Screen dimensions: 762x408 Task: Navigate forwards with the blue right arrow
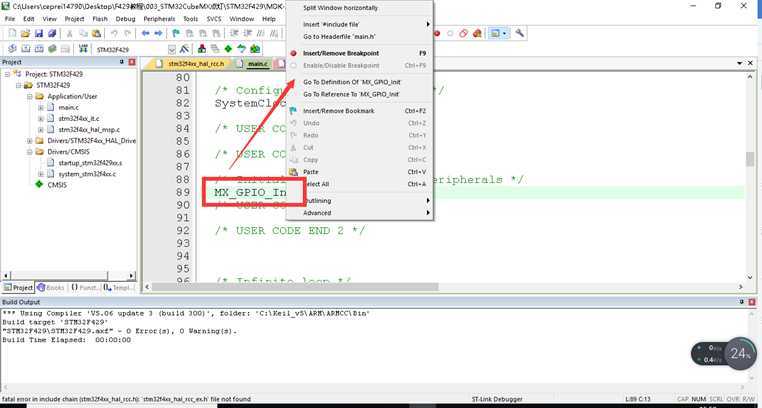(x=158, y=34)
